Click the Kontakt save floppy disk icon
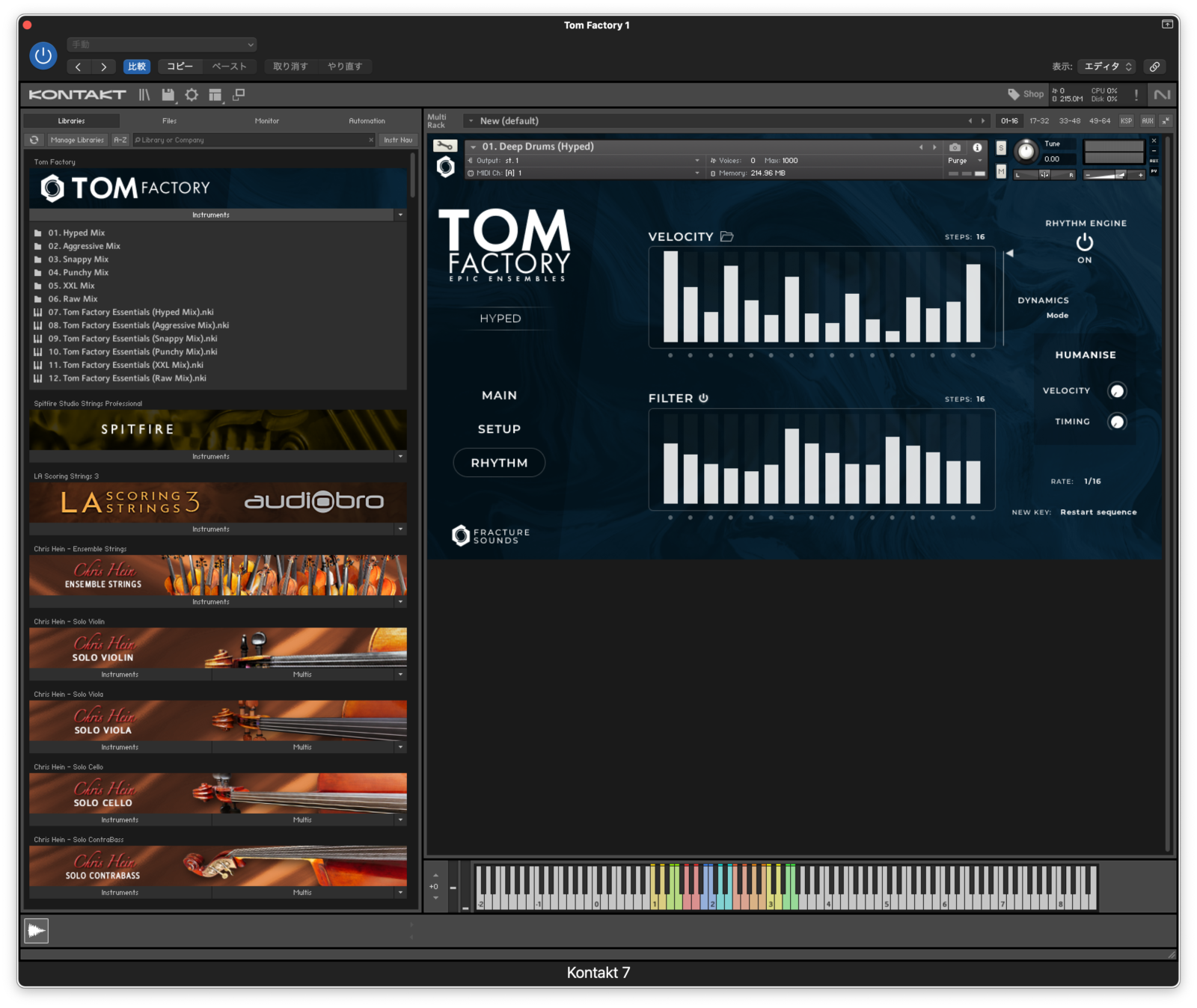 (168, 95)
